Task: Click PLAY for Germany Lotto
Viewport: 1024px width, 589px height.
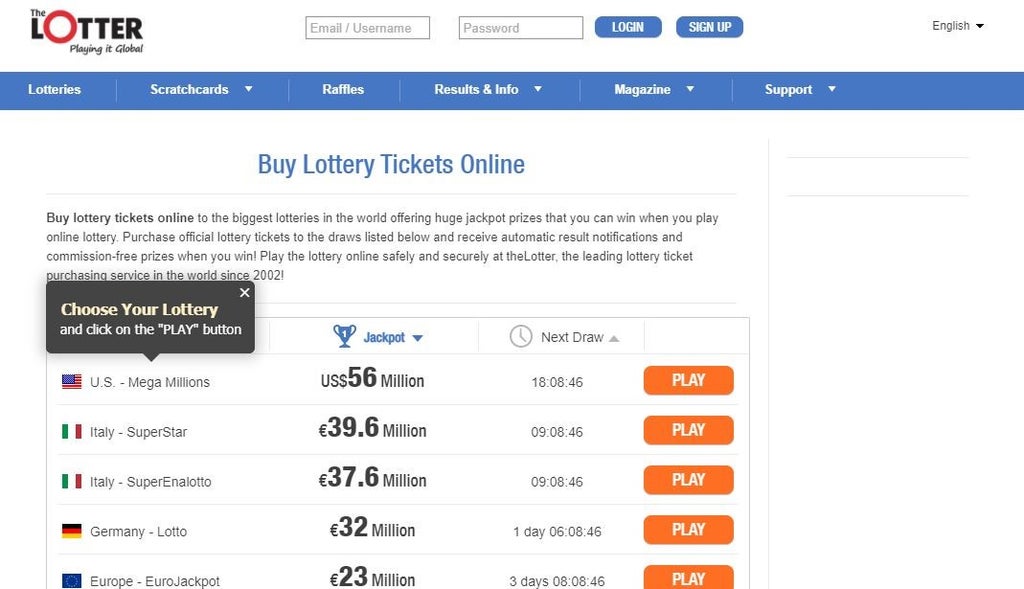Action: [x=688, y=530]
